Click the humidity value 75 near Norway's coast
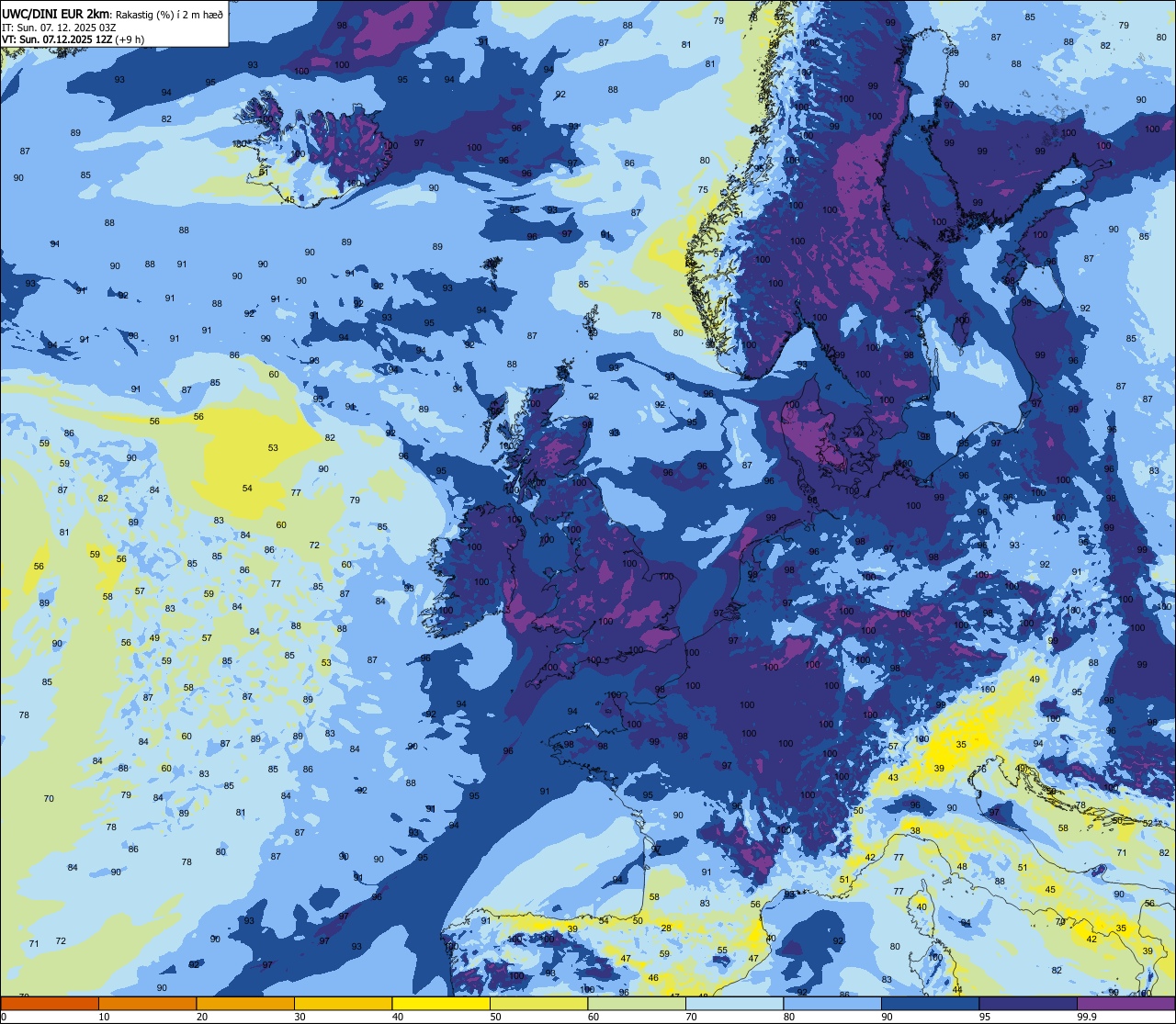Image resolution: width=1176 pixels, height=1024 pixels. click(703, 189)
